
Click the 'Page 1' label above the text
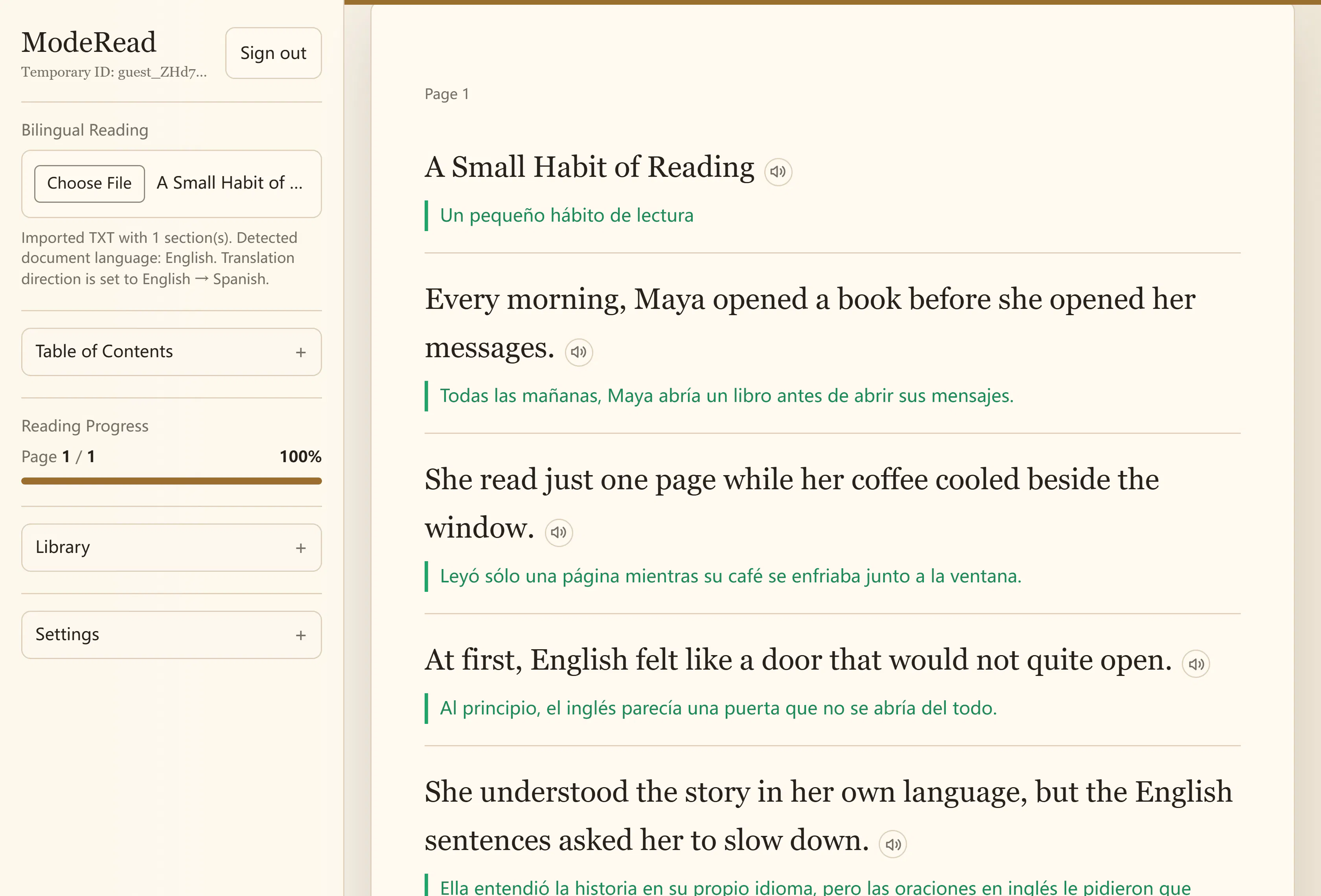[447, 94]
